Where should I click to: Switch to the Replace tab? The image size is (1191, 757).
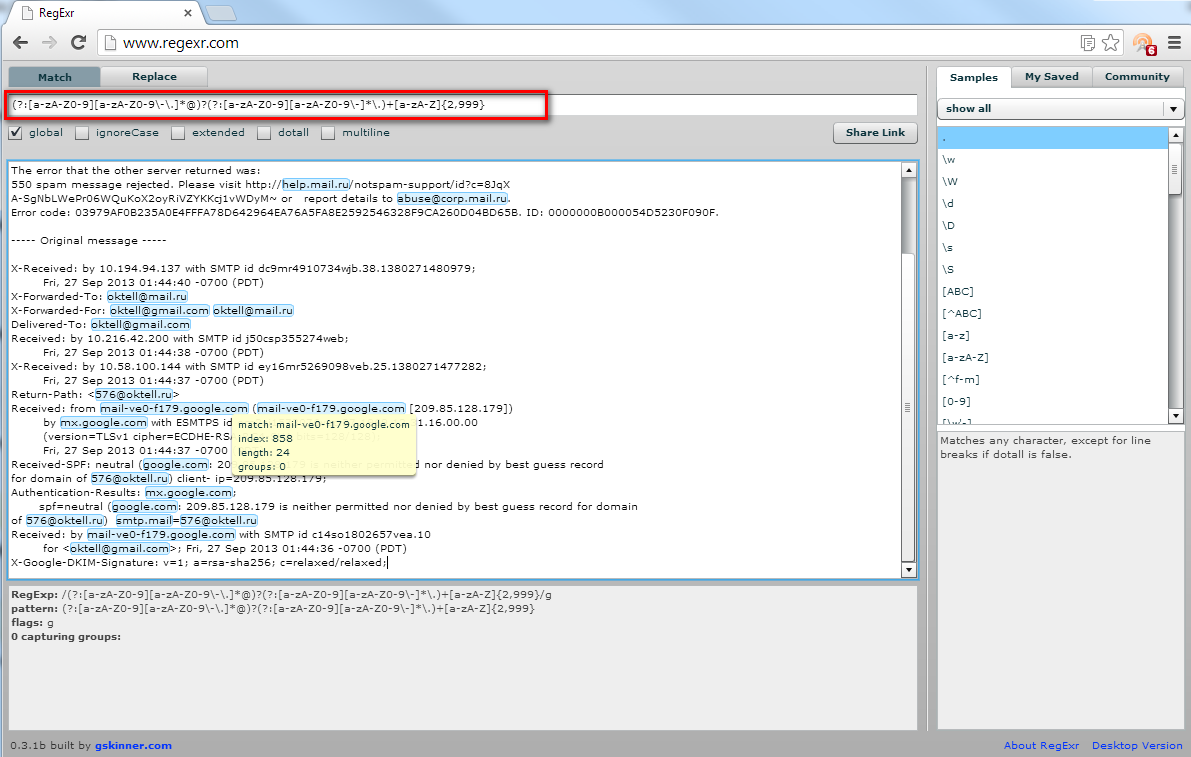coord(154,77)
